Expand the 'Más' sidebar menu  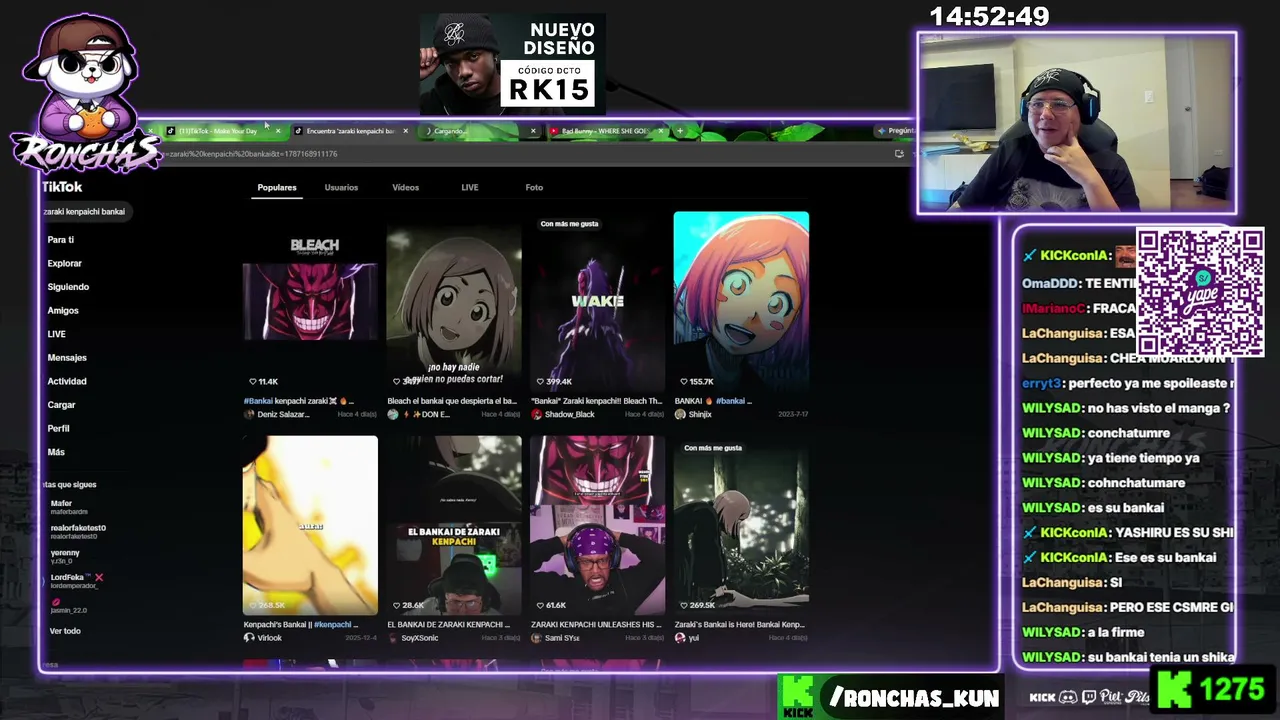pos(56,452)
